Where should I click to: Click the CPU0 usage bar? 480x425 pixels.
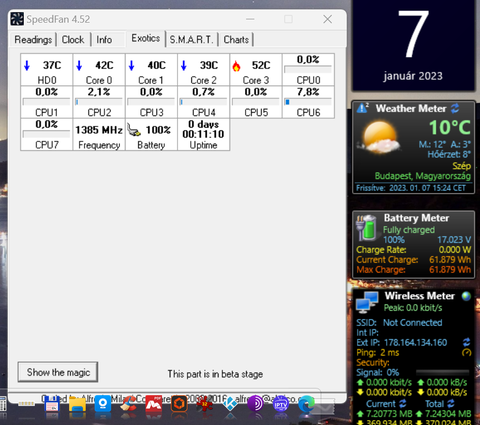[308, 69]
